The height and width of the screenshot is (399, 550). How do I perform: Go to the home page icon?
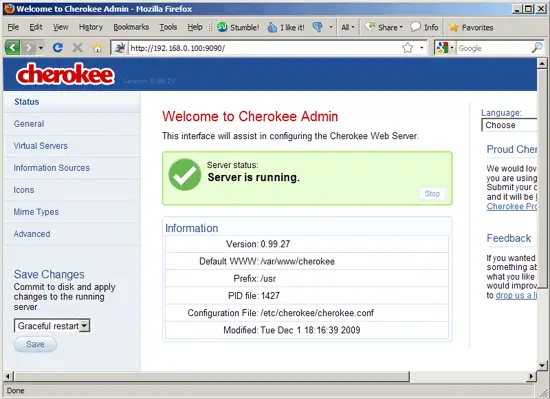[x=98, y=47]
